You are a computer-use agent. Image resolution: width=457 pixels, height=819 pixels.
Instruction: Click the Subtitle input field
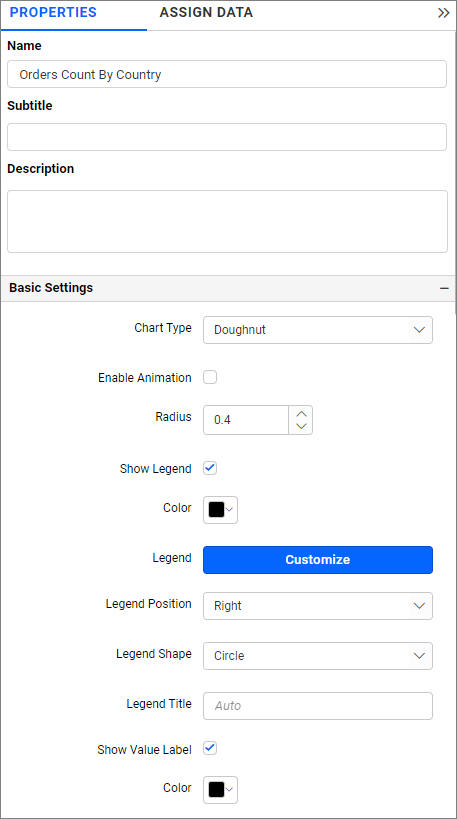click(x=227, y=137)
